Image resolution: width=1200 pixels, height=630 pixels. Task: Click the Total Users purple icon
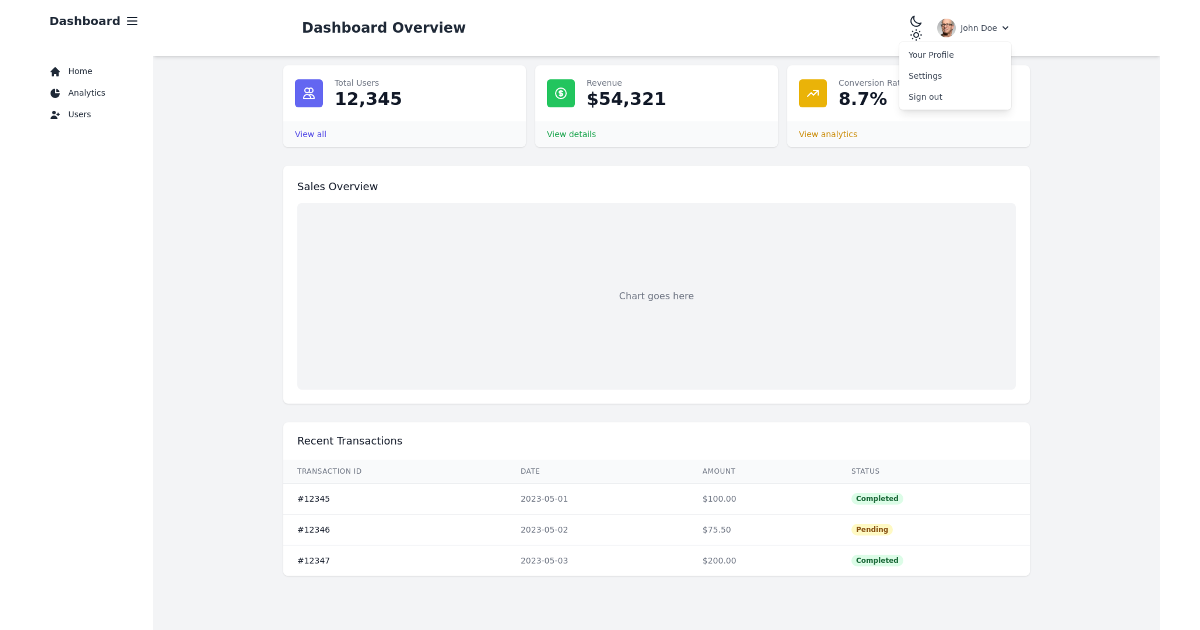point(309,92)
